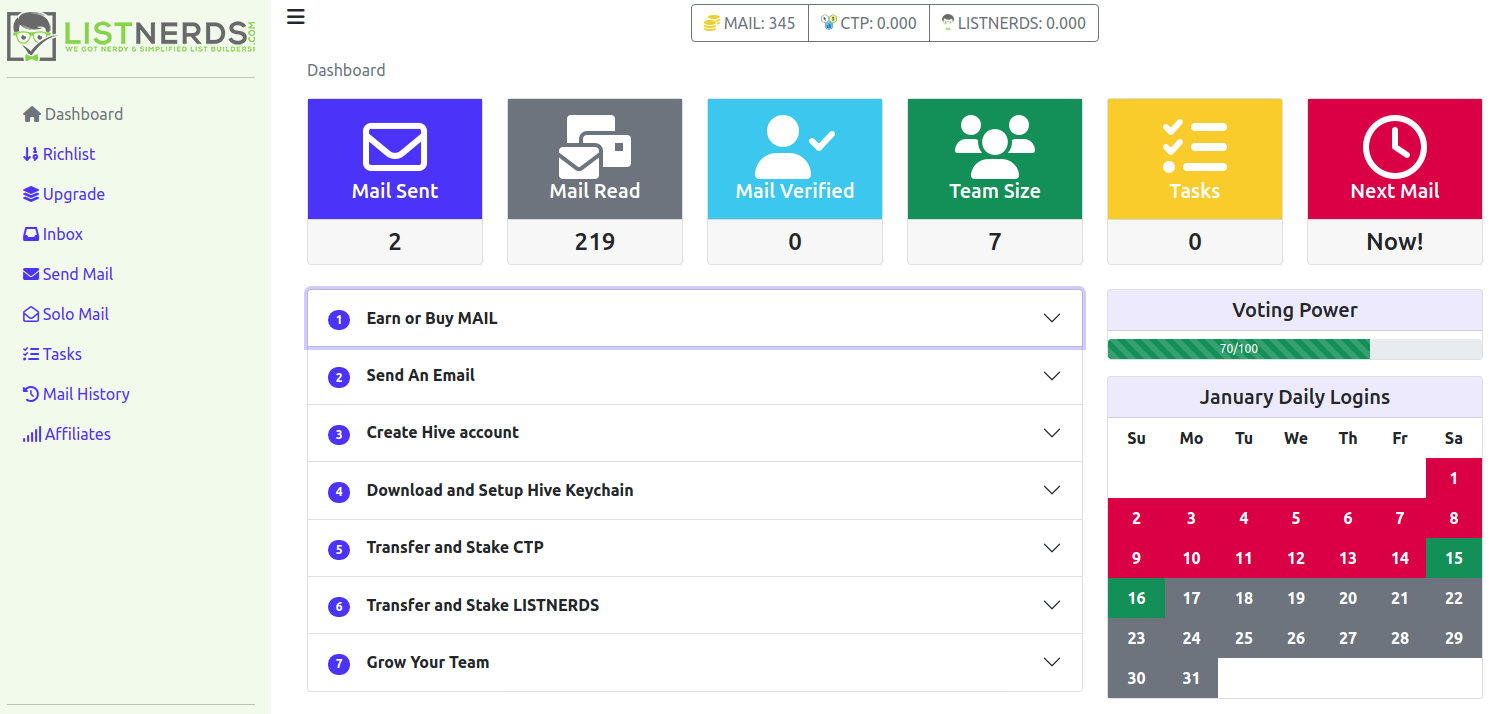Viewport: 1506px width, 714px height.
Task: Select gray day 22 in calendar
Action: (x=1454, y=598)
